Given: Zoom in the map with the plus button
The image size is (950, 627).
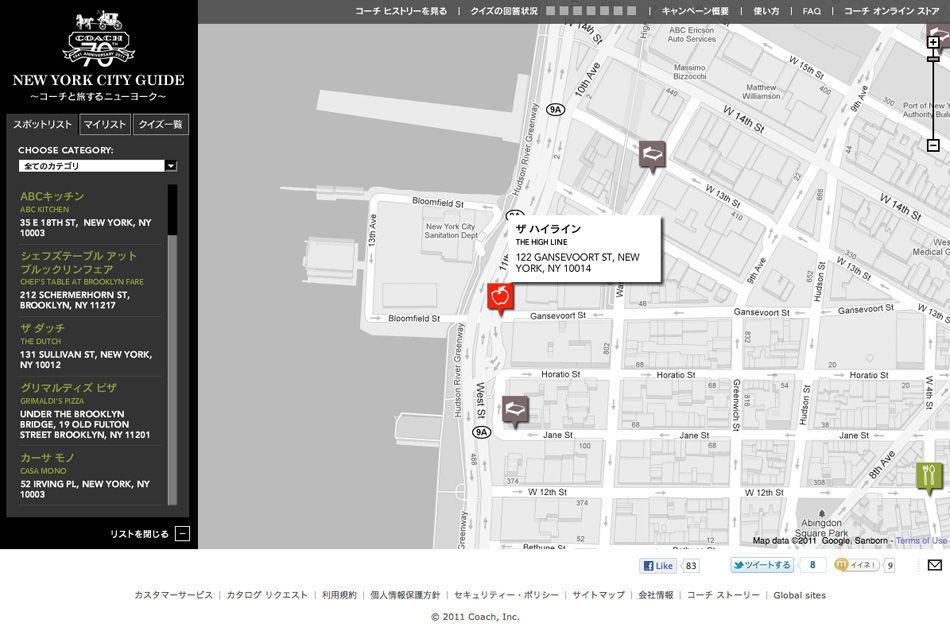Looking at the screenshot, I should click(933, 42).
